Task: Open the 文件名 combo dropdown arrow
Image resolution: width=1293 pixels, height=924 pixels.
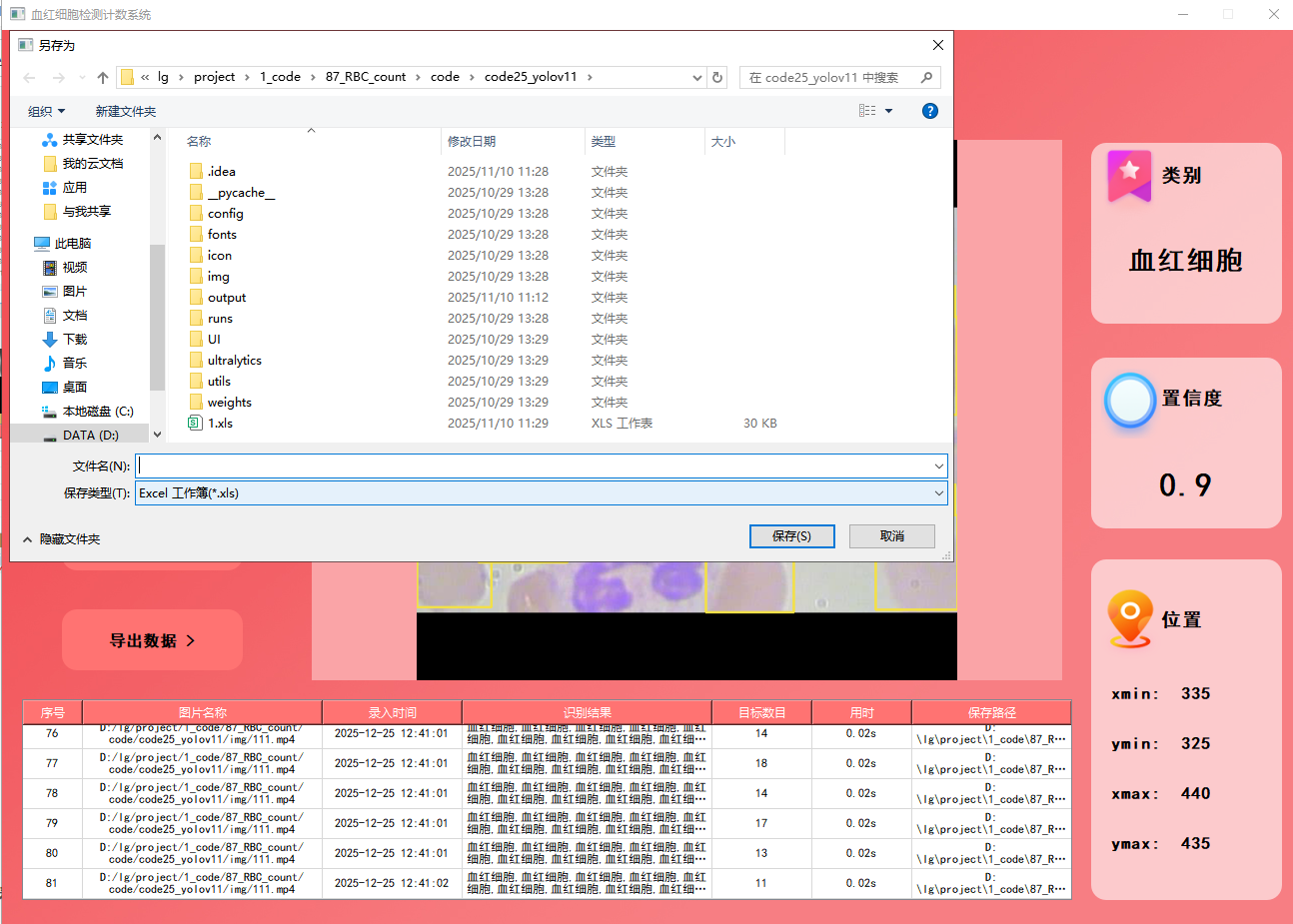Action: [939, 465]
